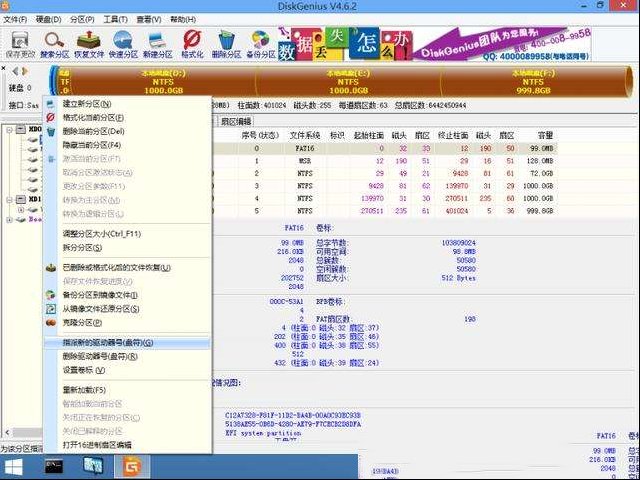Click the DiskGenius taskbar icon
This screenshot has height=480, width=640.
[x=132, y=467]
